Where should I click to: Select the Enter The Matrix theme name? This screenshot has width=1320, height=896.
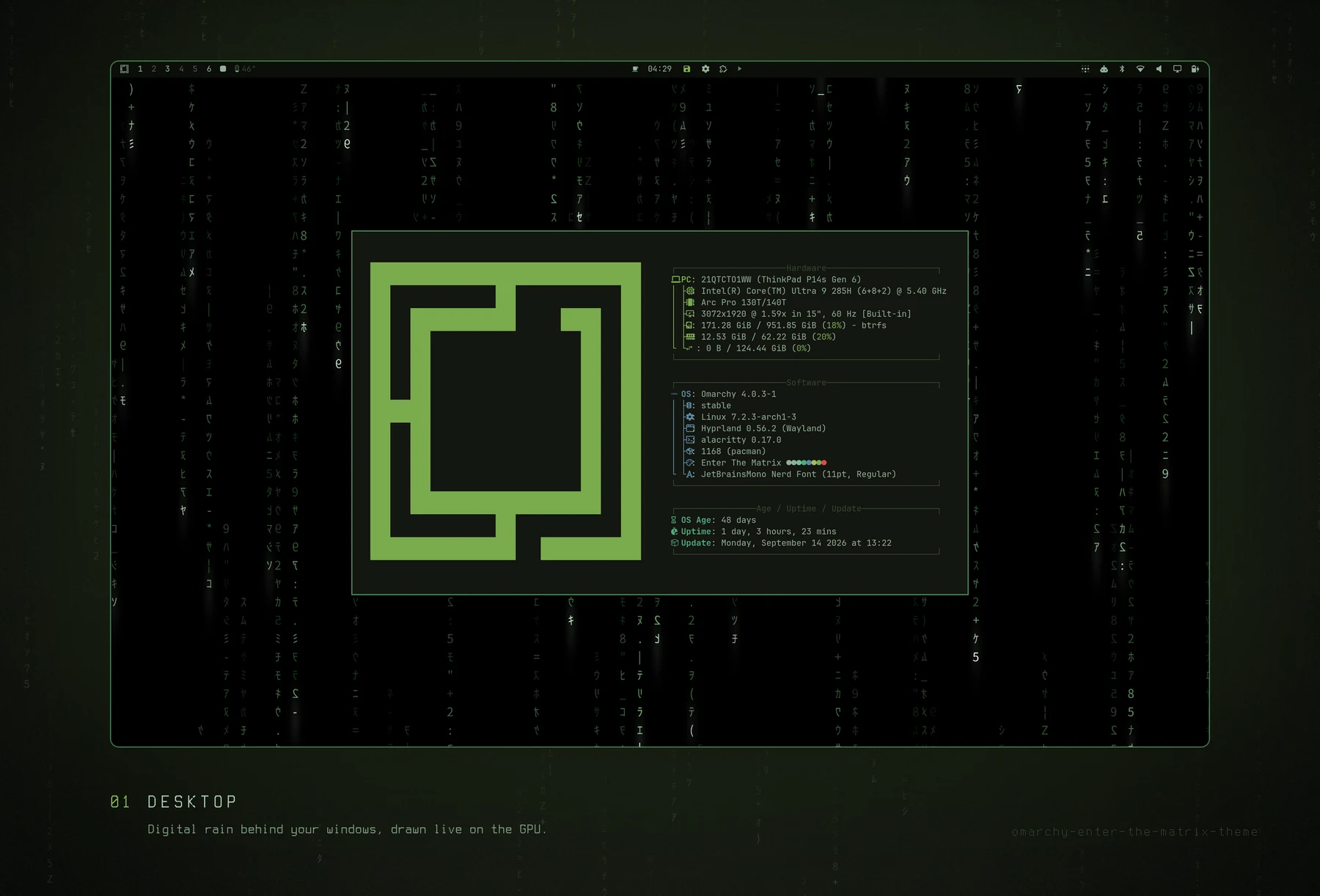tap(741, 463)
